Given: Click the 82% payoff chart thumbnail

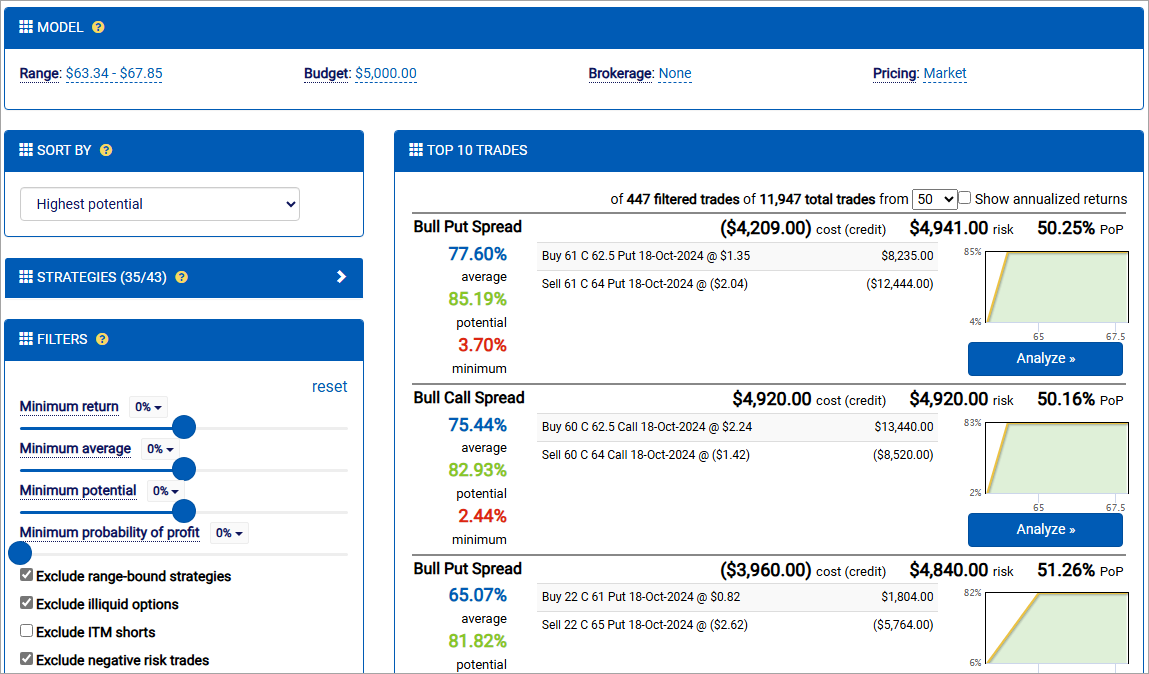Looking at the screenshot, I should coord(1057,629).
